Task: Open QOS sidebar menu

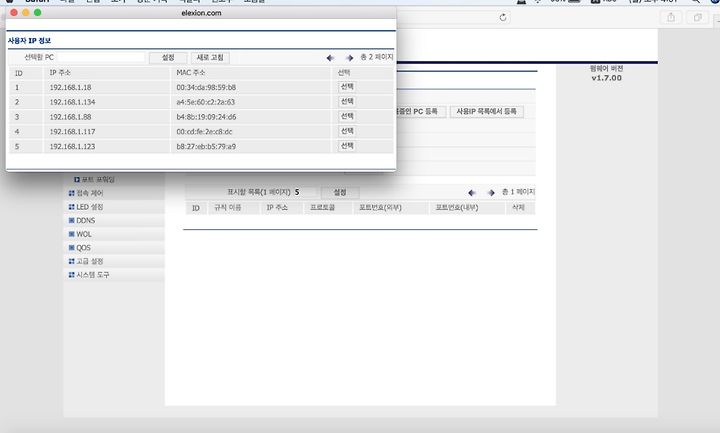Action: tap(83, 247)
